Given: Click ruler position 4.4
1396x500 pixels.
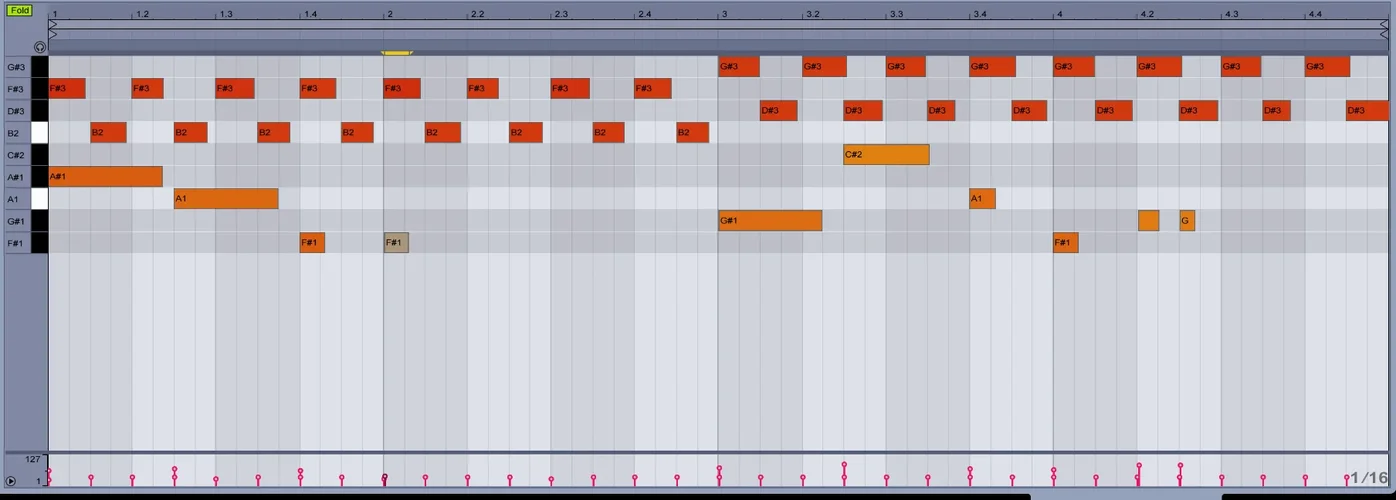Looking at the screenshot, I should [1315, 14].
